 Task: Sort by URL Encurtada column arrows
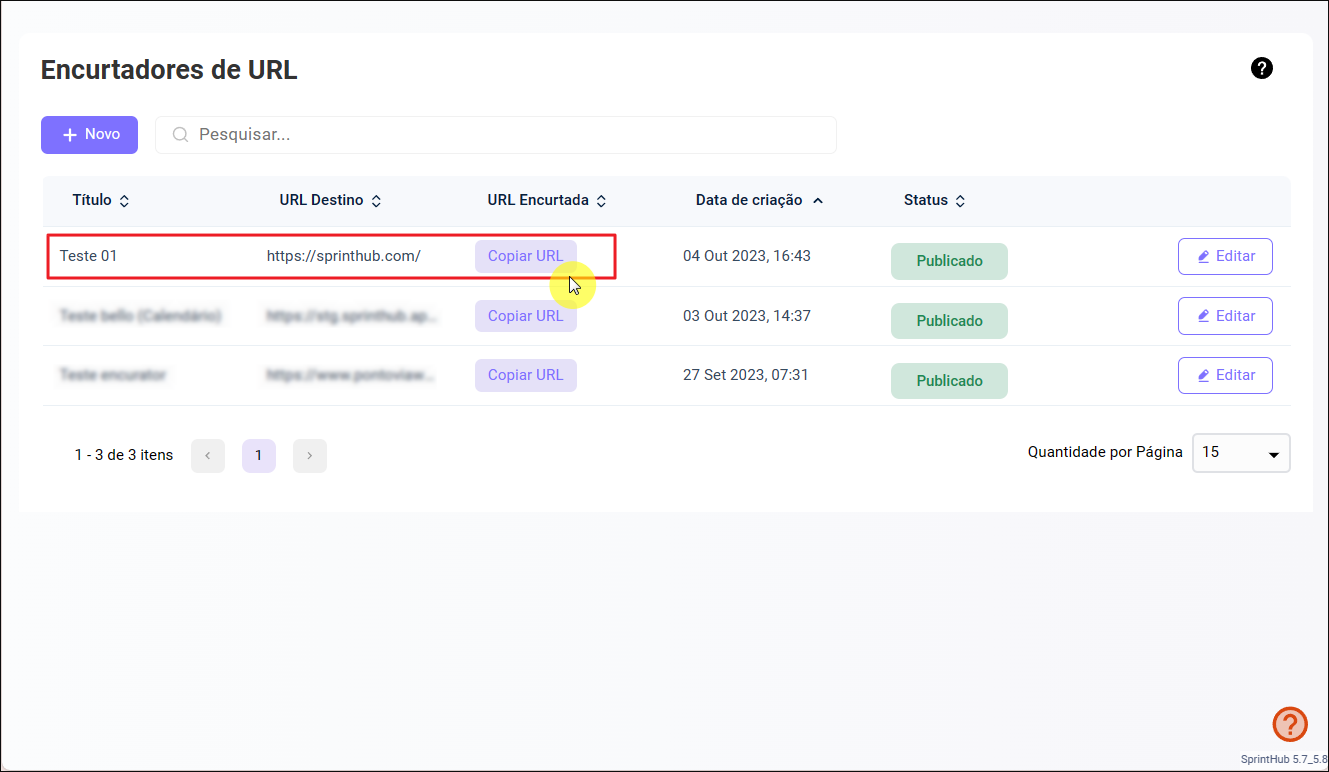(601, 201)
